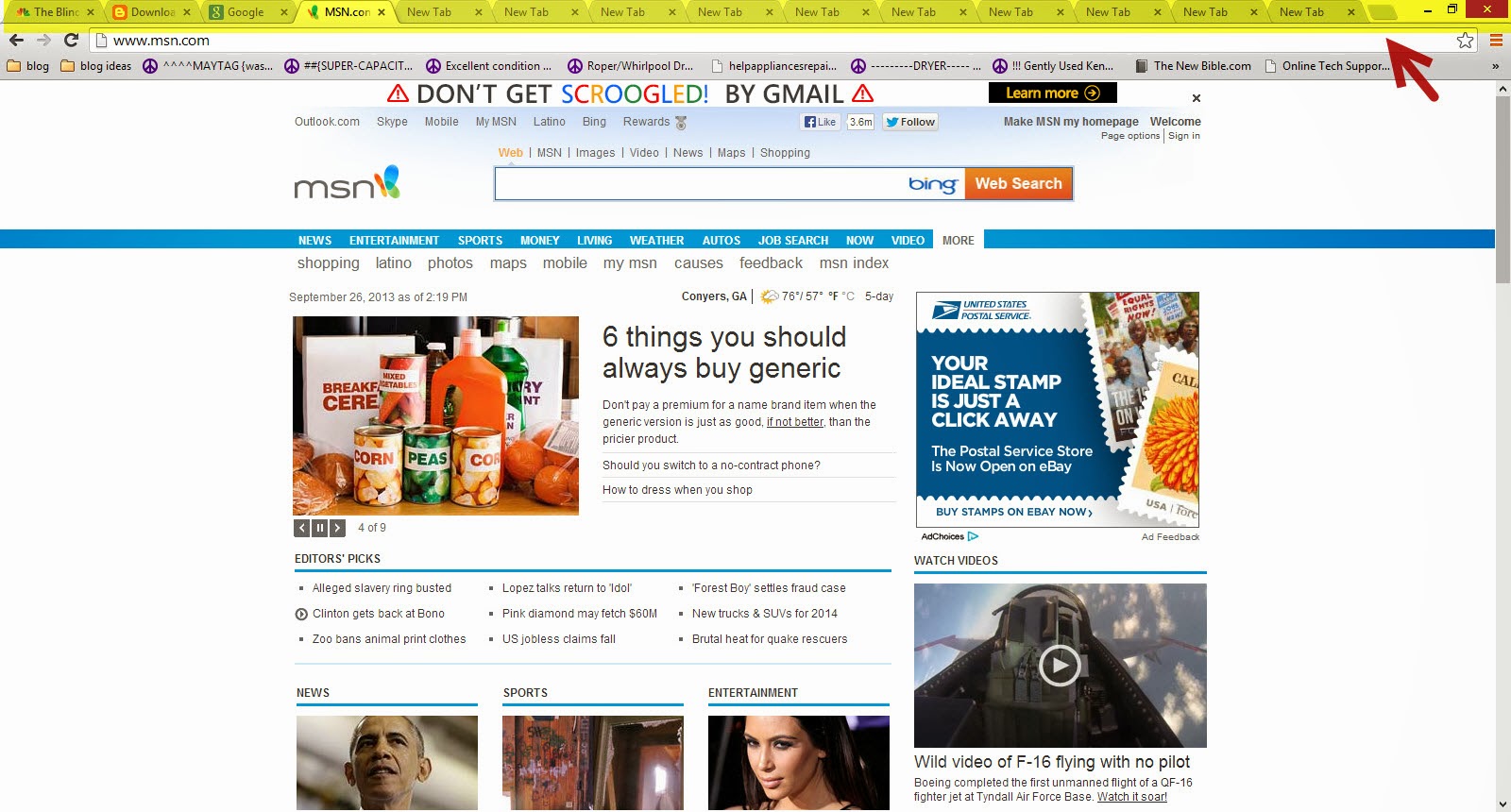Advance to next slide in the carousel
The height and width of the screenshot is (812, 1511).
pos(337,528)
